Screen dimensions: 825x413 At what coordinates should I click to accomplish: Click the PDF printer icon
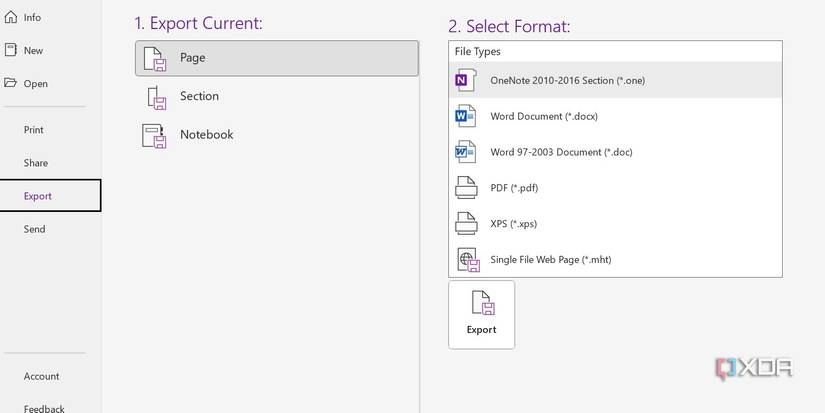tap(466, 187)
